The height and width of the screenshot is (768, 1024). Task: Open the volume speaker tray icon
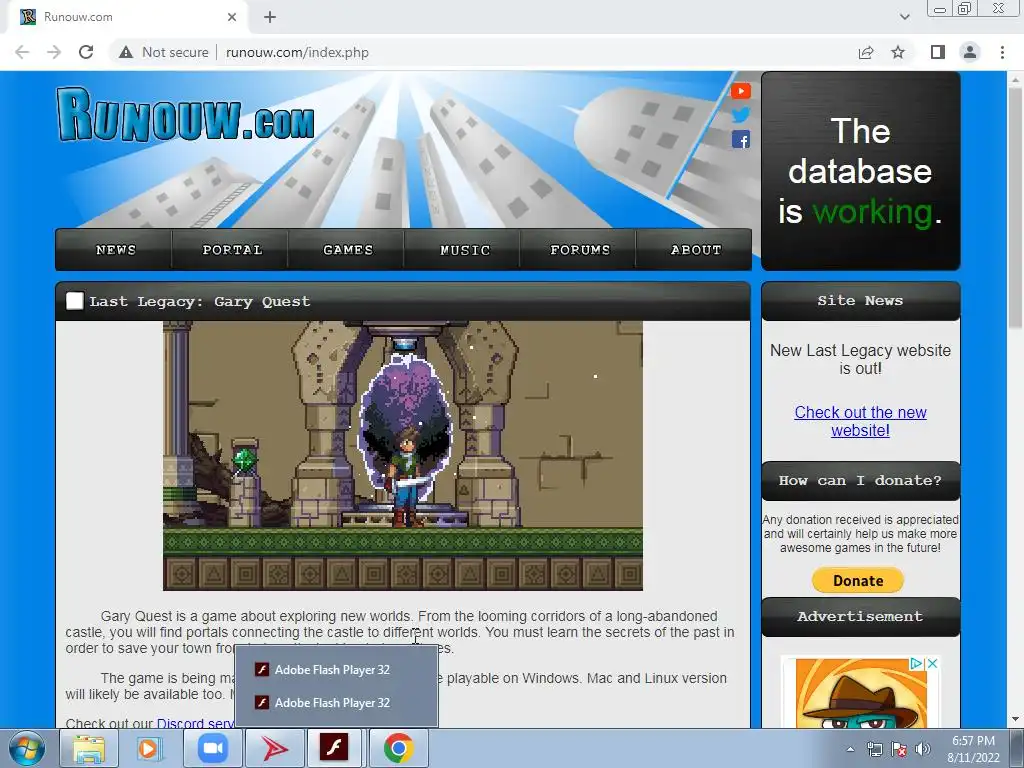[923, 749]
